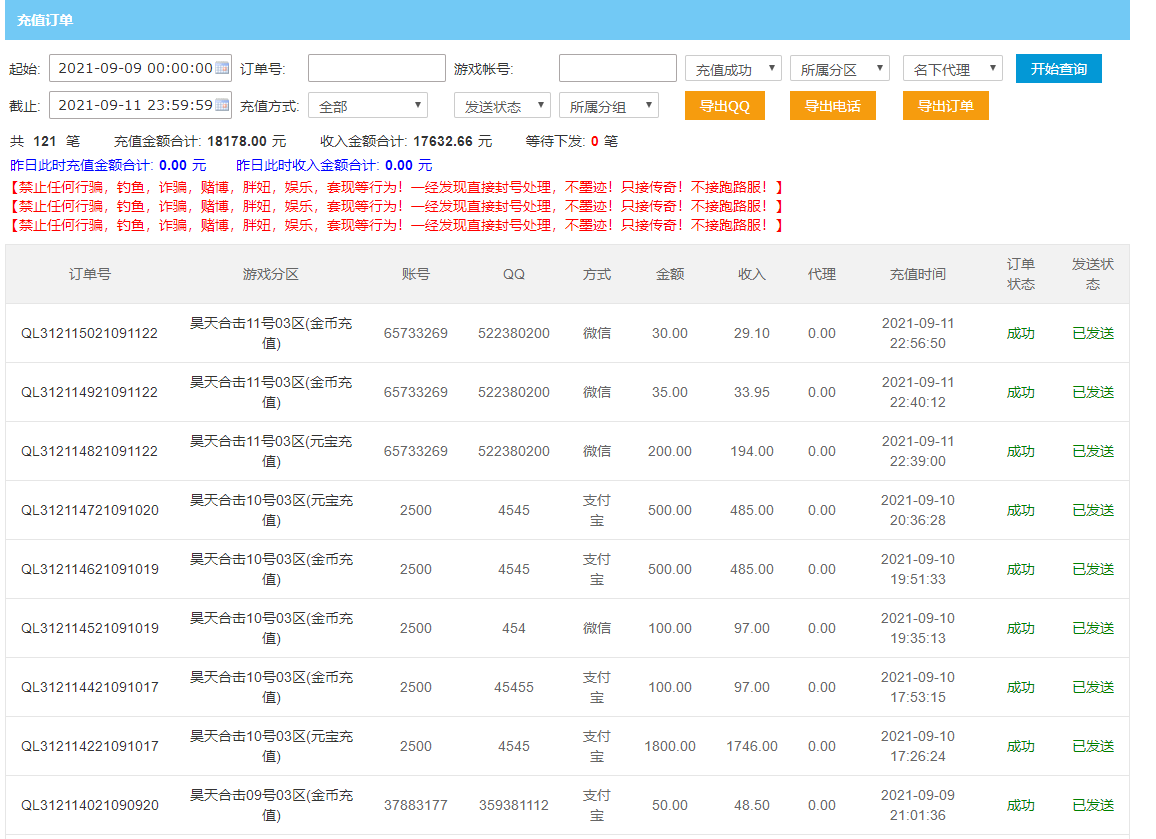The height and width of the screenshot is (839, 1156).
Task: Open calendar picker for 起始 start date
Action: [222, 69]
